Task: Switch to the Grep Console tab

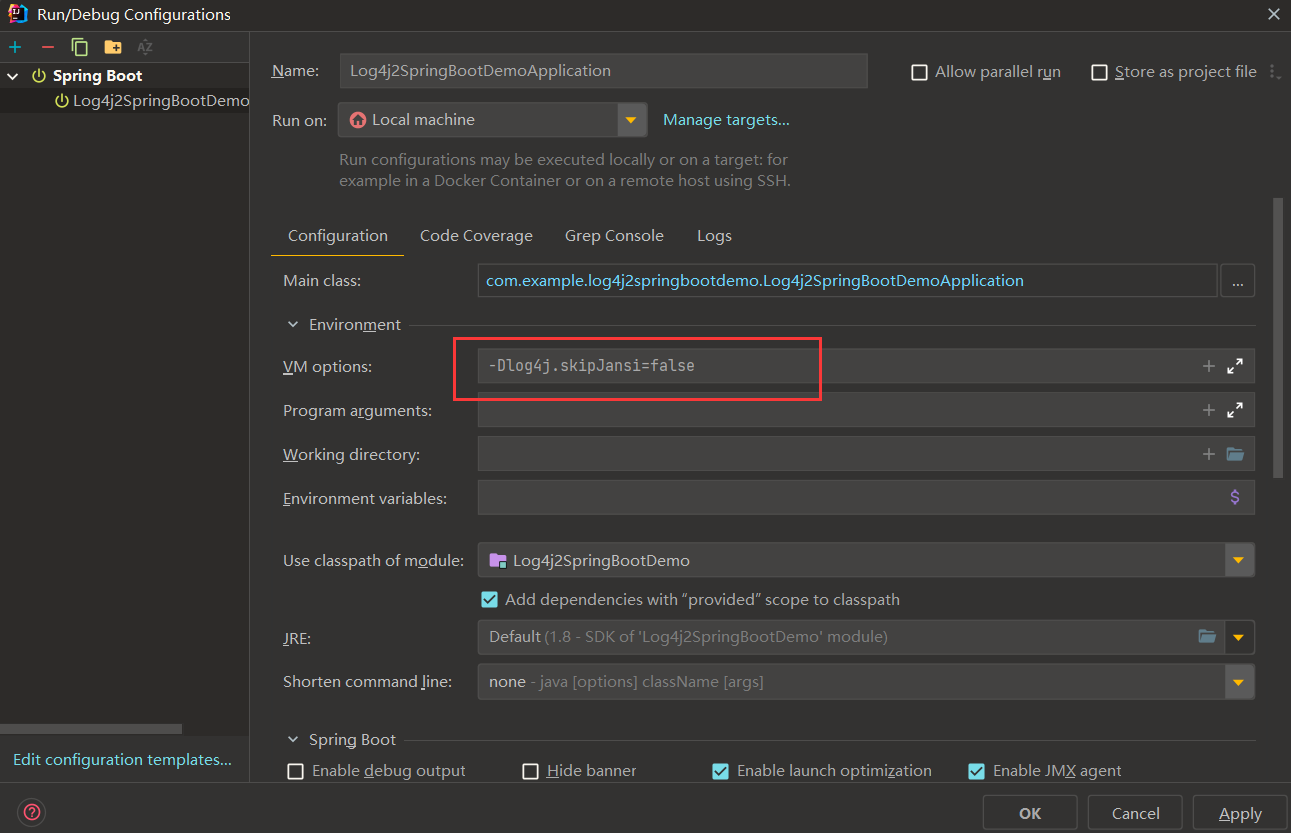Action: click(614, 236)
